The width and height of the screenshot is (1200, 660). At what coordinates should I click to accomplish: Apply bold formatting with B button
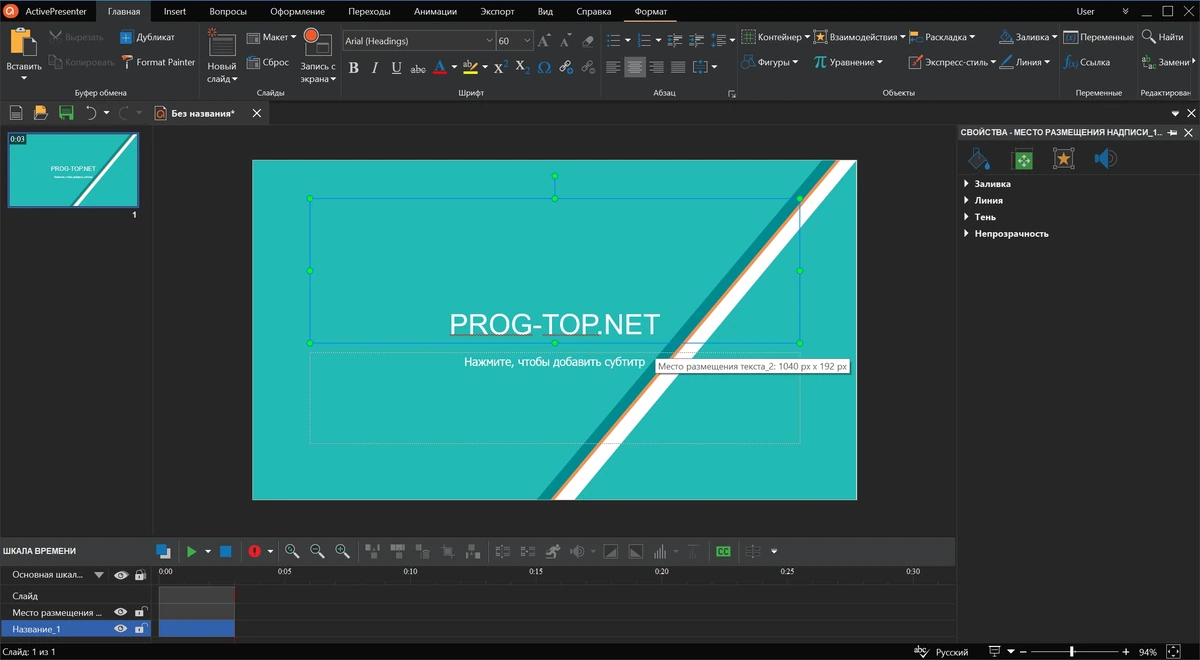(353, 67)
